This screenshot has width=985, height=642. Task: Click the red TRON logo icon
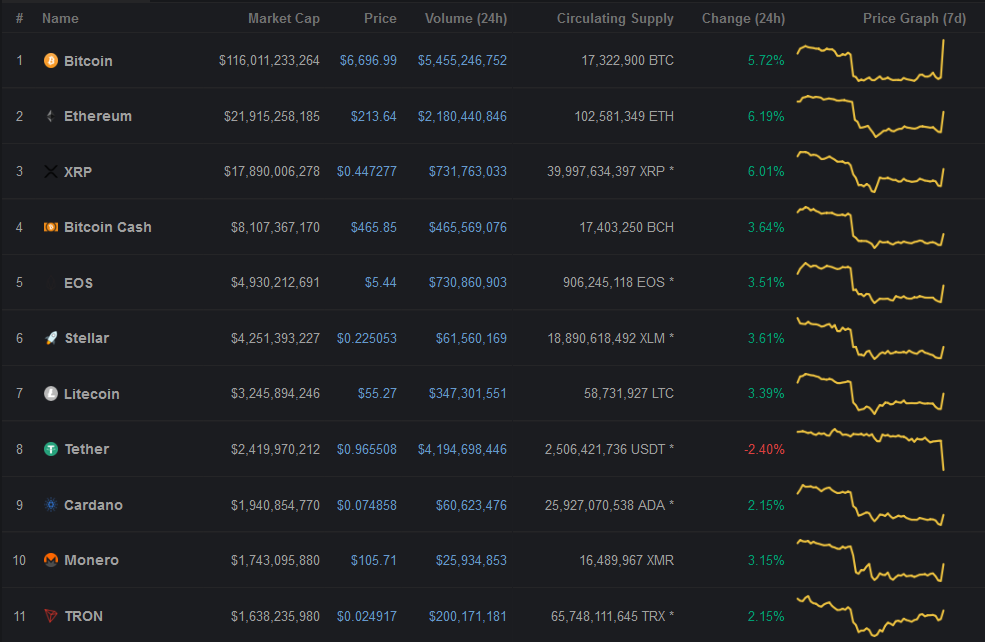point(51,616)
